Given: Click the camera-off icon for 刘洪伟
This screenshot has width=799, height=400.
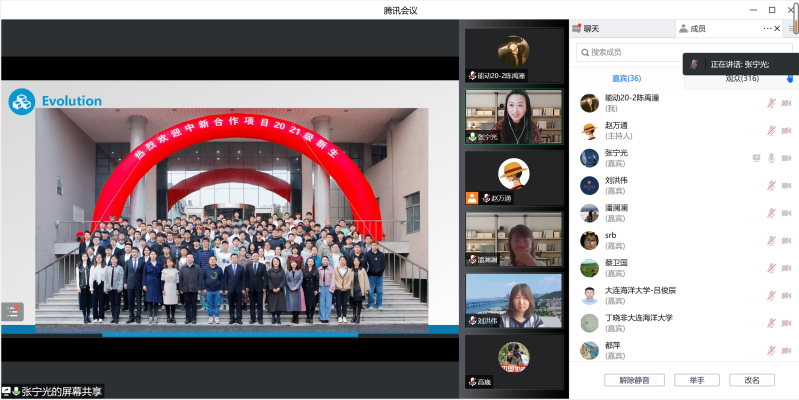Looking at the screenshot, I should click(x=786, y=185).
